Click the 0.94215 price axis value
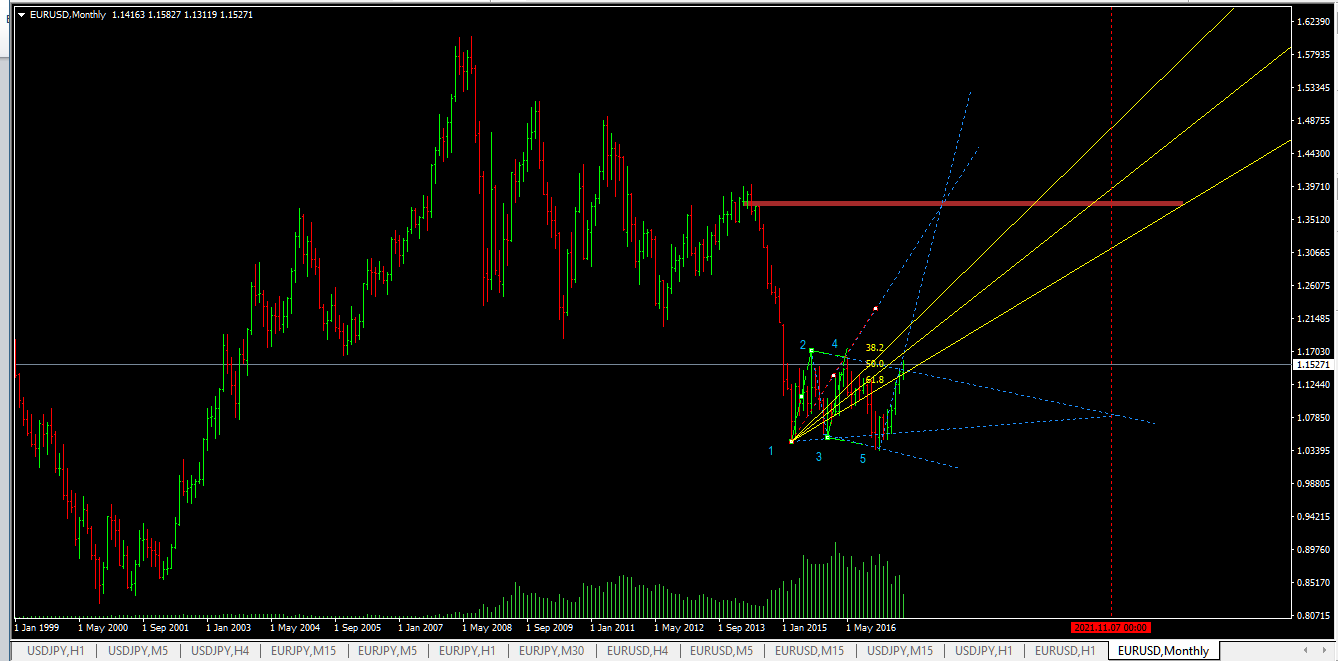This screenshot has height=661, width=1338. [1314, 517]
